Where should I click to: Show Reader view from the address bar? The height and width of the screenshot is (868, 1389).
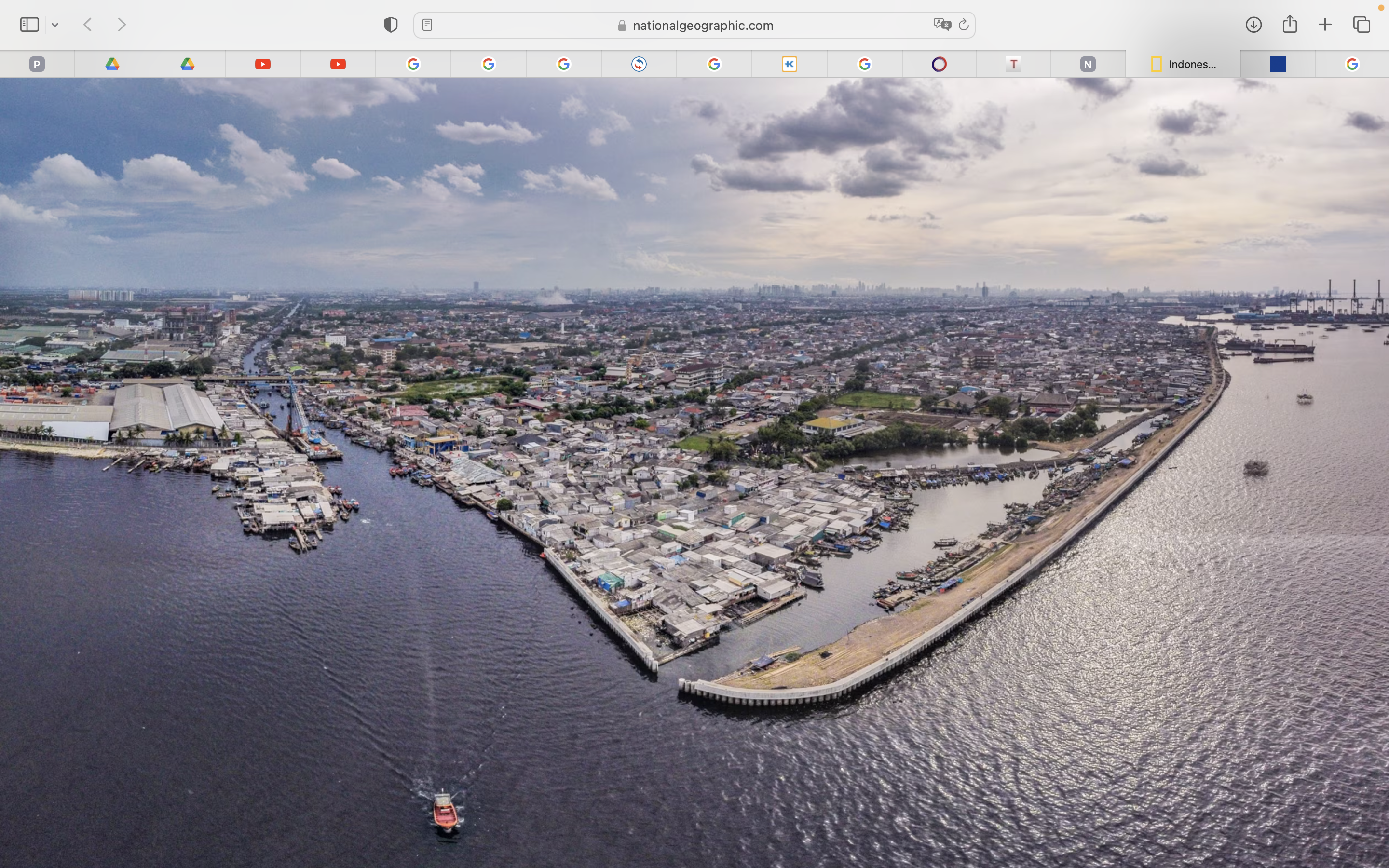coord(427,25)
